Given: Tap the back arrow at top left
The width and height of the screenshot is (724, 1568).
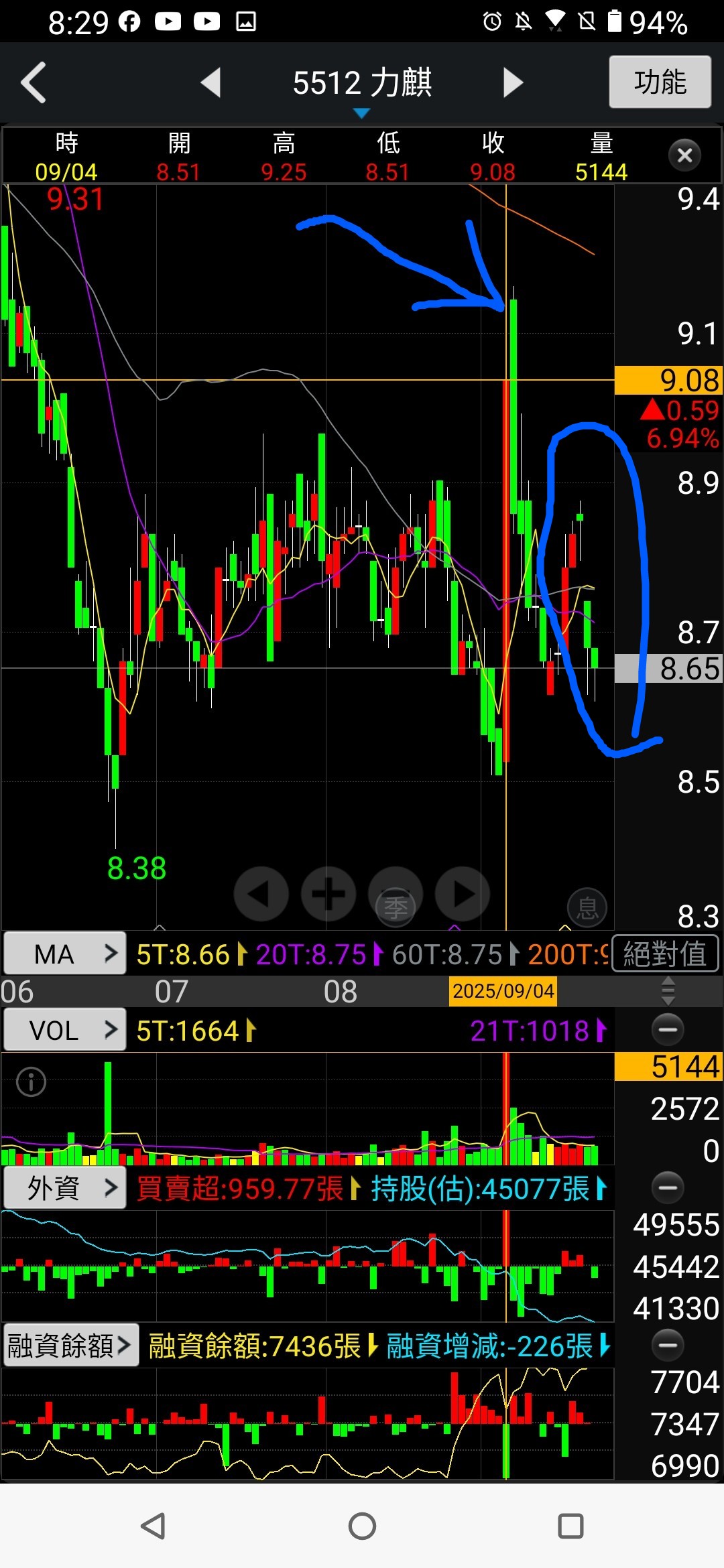Looking at the screenshot, I should tap(34, 82).
